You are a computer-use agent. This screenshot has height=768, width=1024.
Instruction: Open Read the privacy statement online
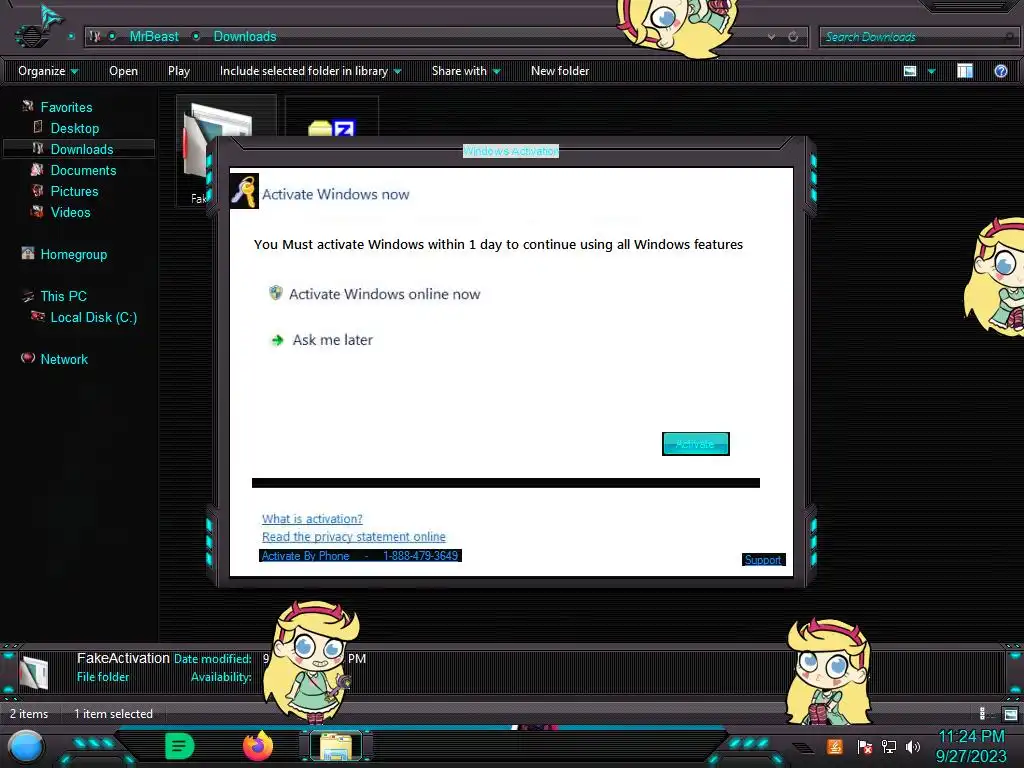pos(353,536)
